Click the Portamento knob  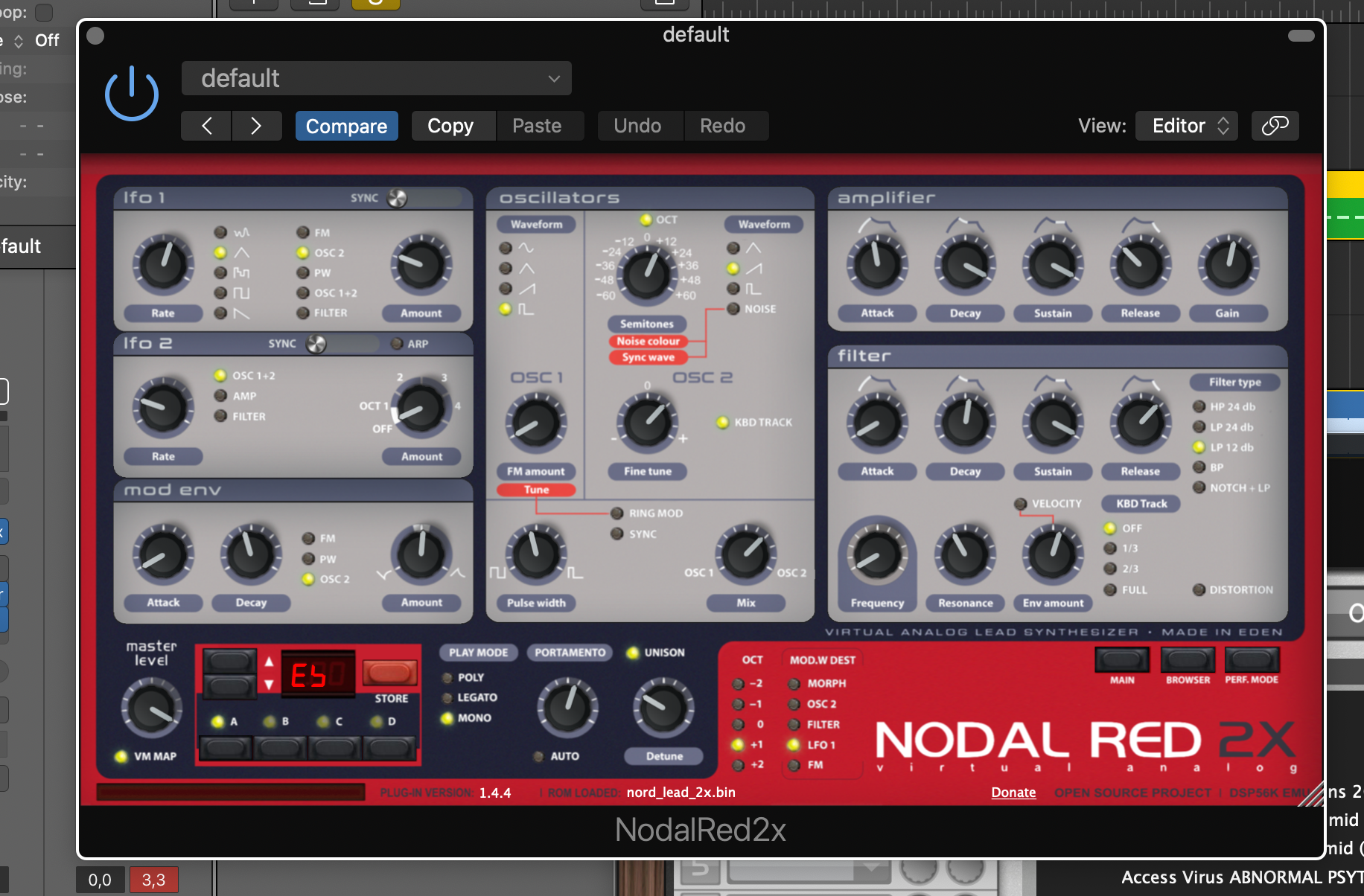point(567,706)
